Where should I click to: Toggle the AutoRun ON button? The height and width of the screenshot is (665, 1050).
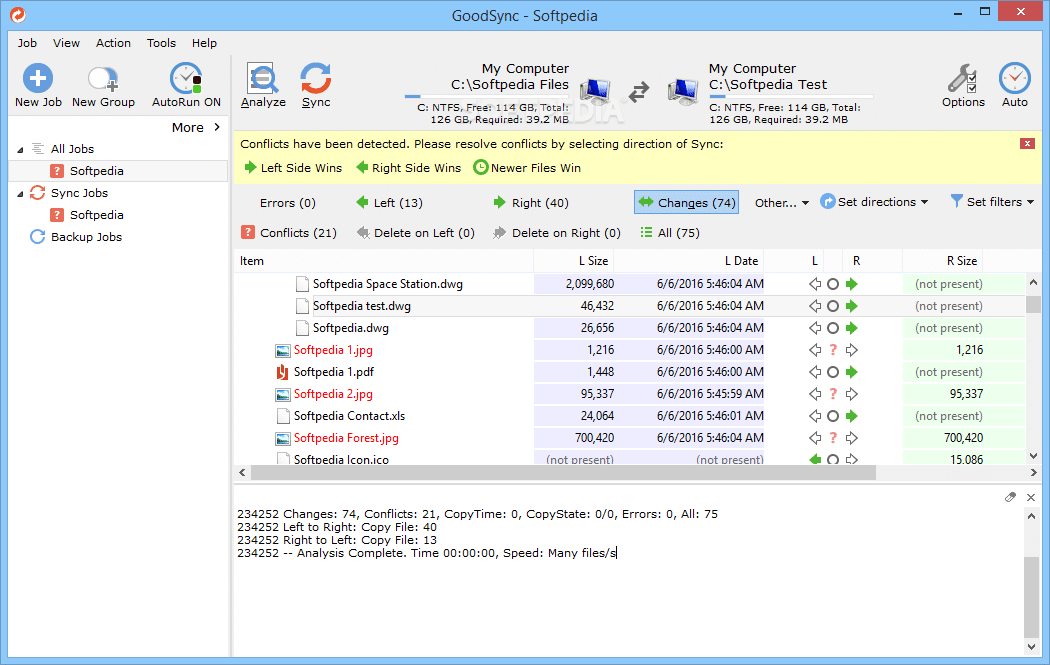pos(186,80)
